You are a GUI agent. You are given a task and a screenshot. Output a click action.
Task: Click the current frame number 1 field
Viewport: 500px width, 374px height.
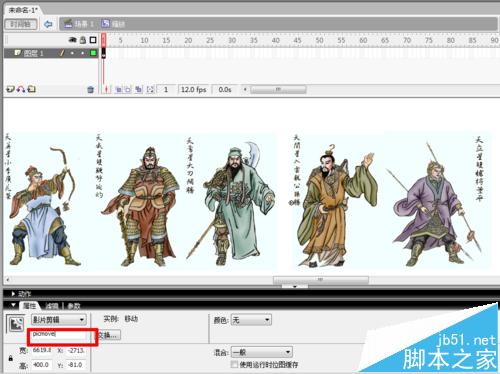[166, 89]
